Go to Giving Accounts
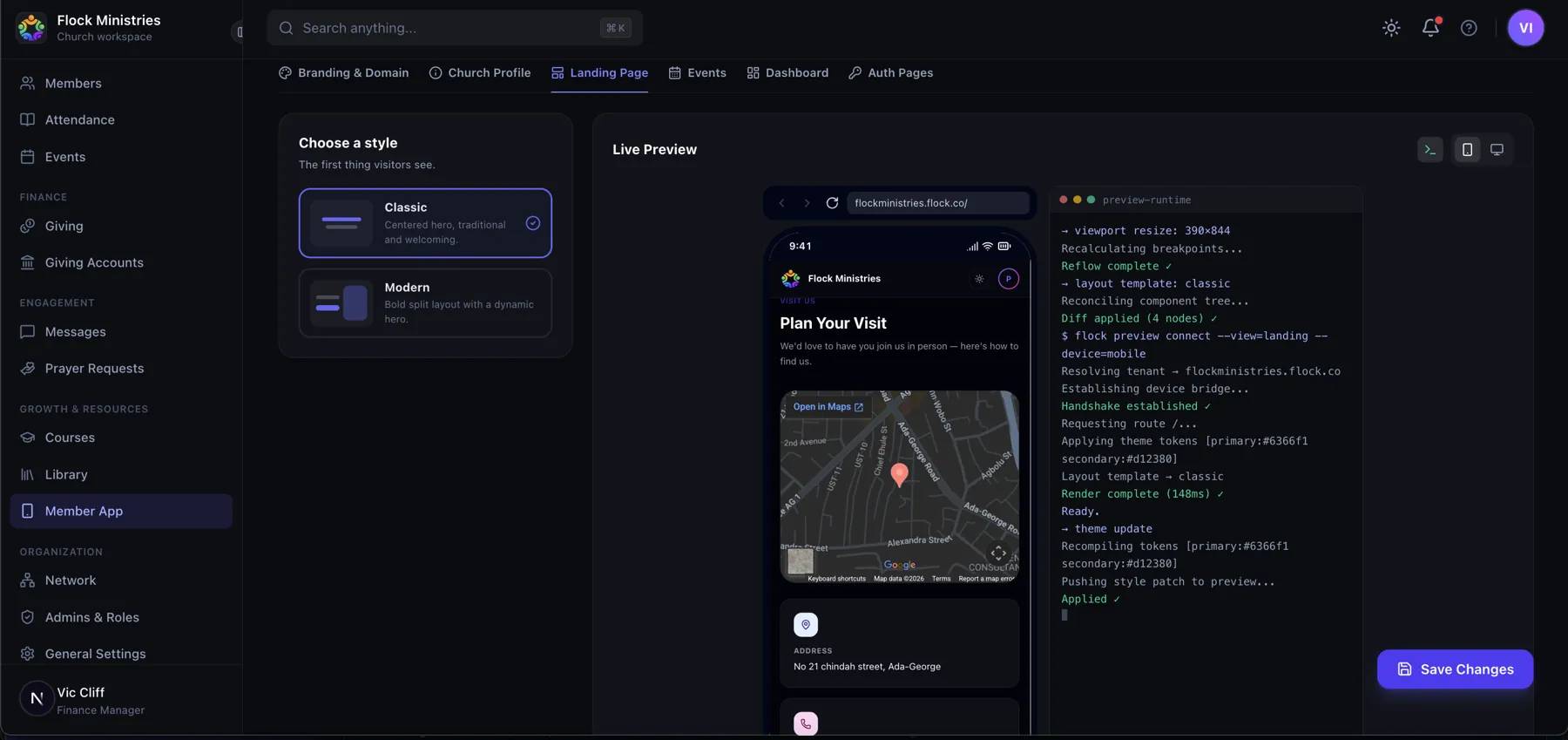The image size is (1568, 740). coord(121,263)
